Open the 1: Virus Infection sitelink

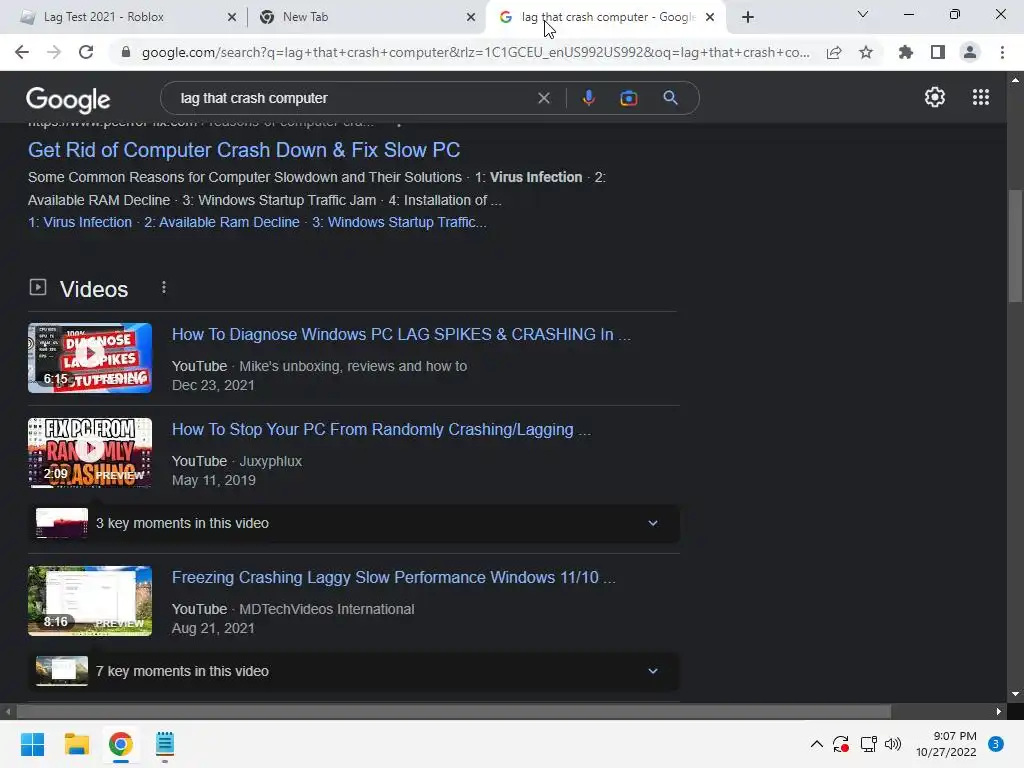pos(80,222)
